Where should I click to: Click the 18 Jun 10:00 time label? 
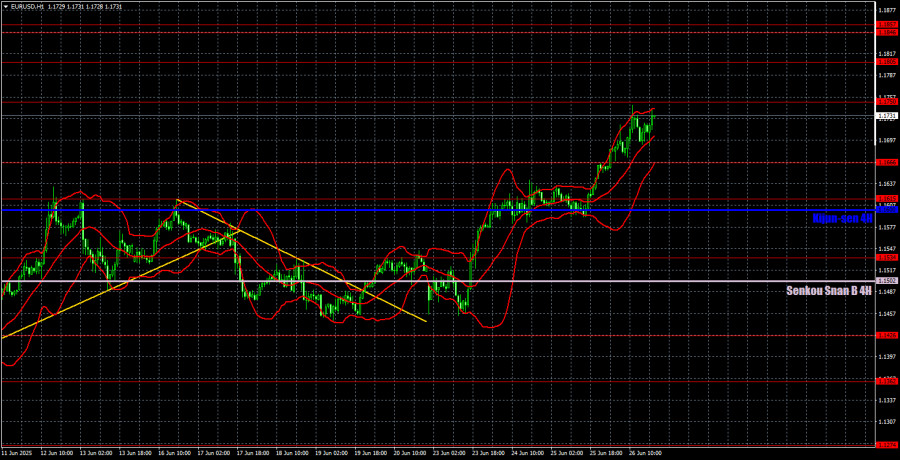point(294,453)
